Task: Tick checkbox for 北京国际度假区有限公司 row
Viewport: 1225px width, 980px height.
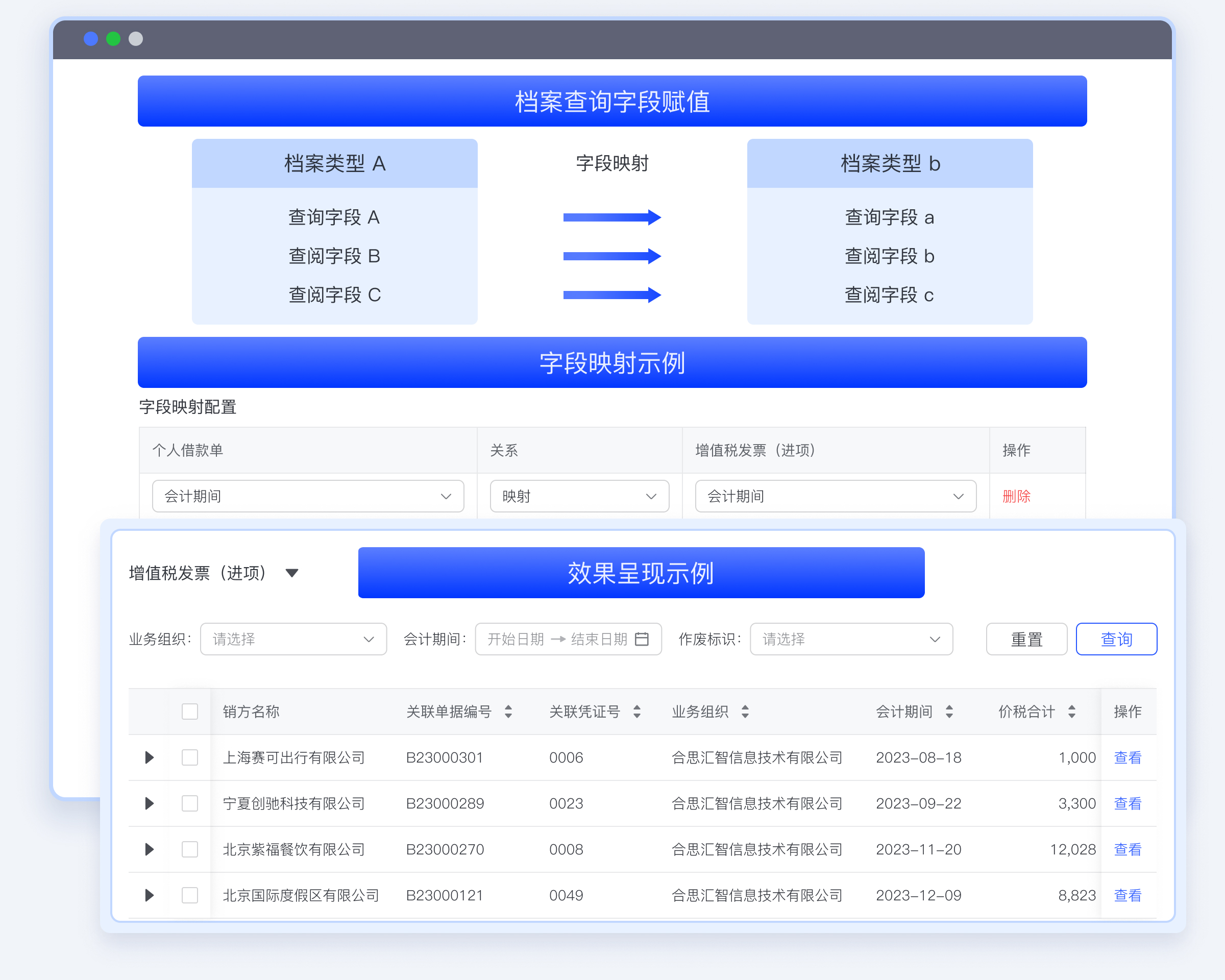Action: point(190,895)
